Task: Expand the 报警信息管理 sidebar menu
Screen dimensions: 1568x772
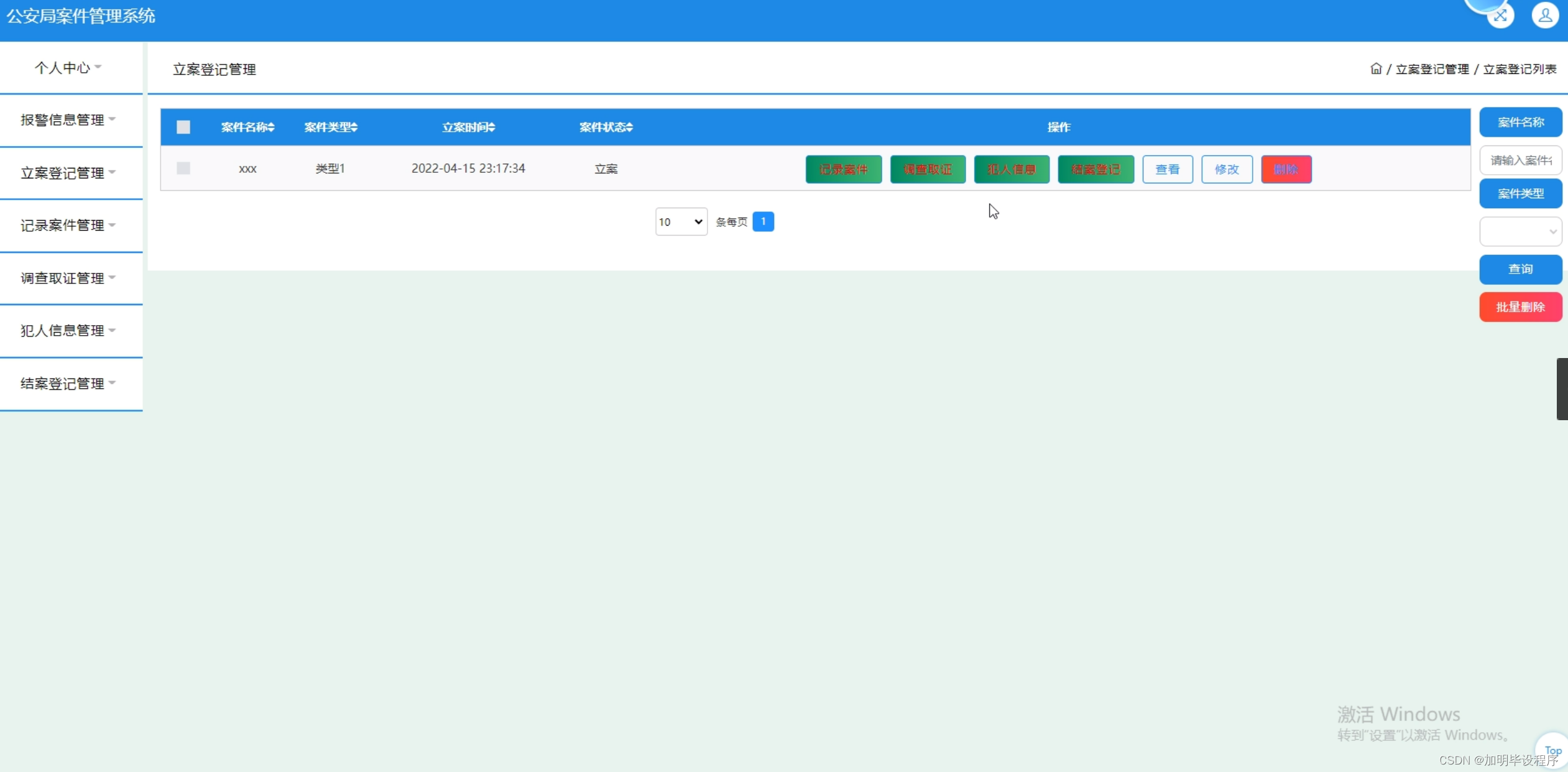Action: click(68, 120)
